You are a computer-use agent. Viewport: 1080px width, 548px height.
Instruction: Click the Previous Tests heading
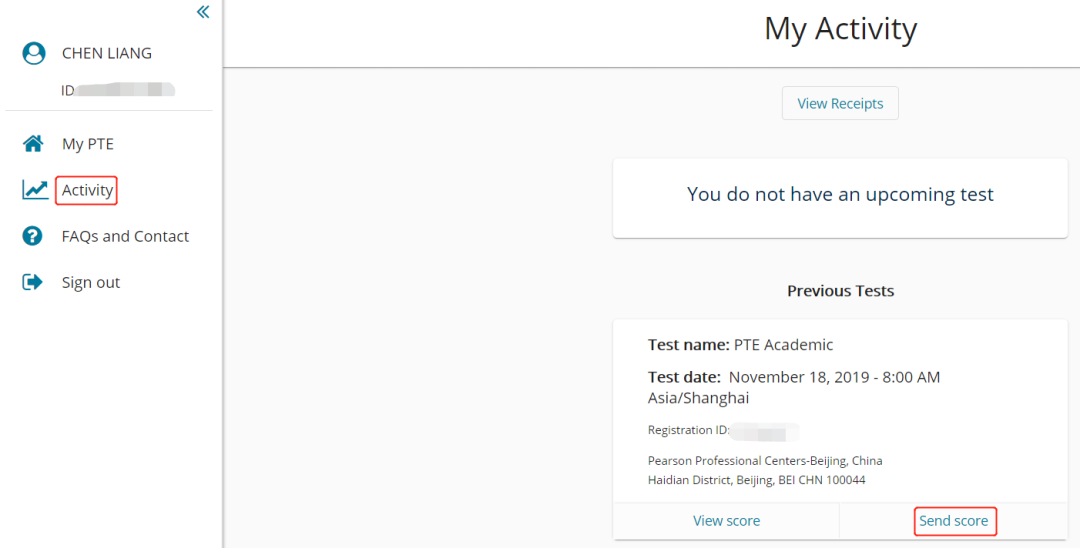click(840, 291)
